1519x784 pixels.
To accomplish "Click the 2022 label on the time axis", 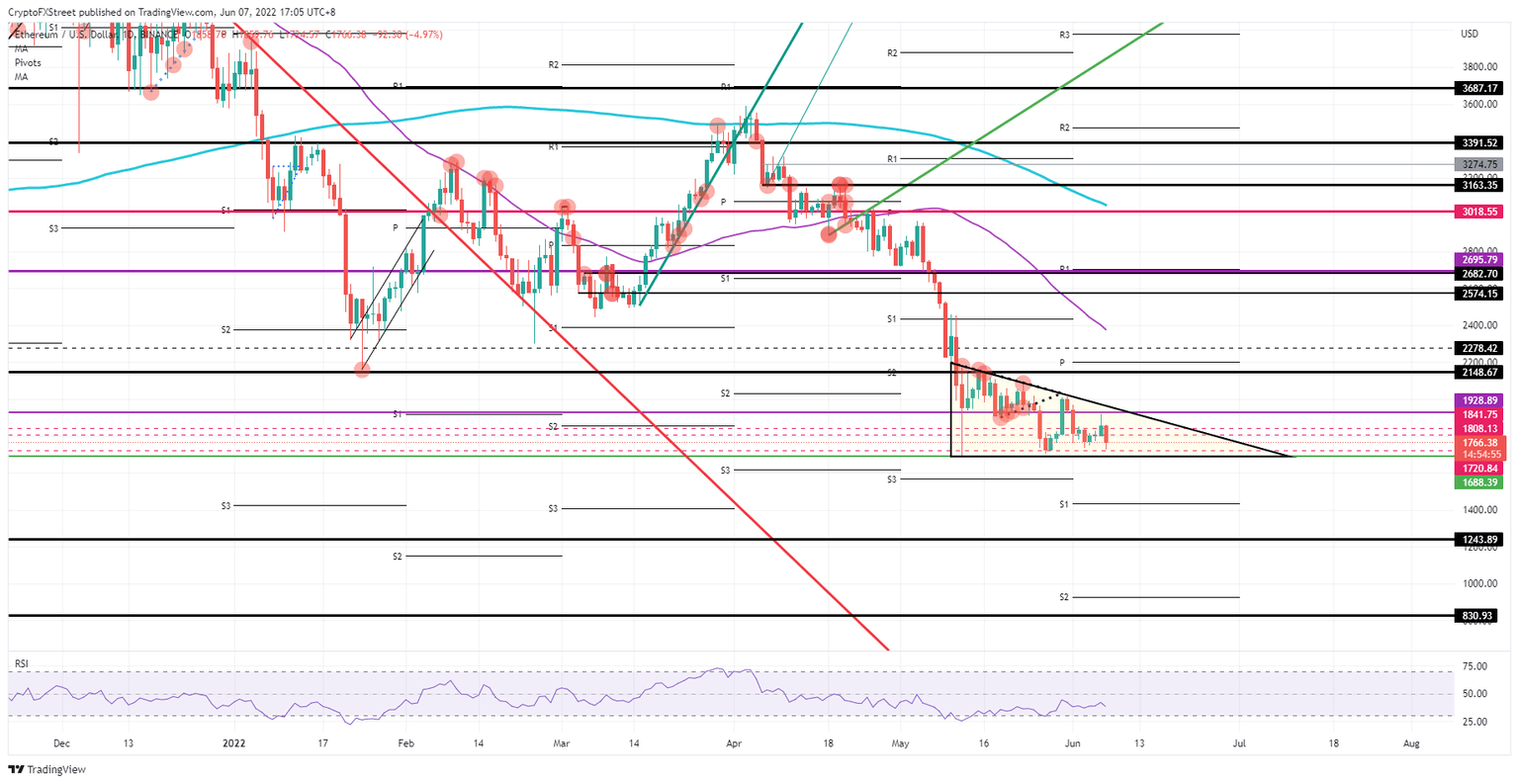I will [x=234, y=740].
